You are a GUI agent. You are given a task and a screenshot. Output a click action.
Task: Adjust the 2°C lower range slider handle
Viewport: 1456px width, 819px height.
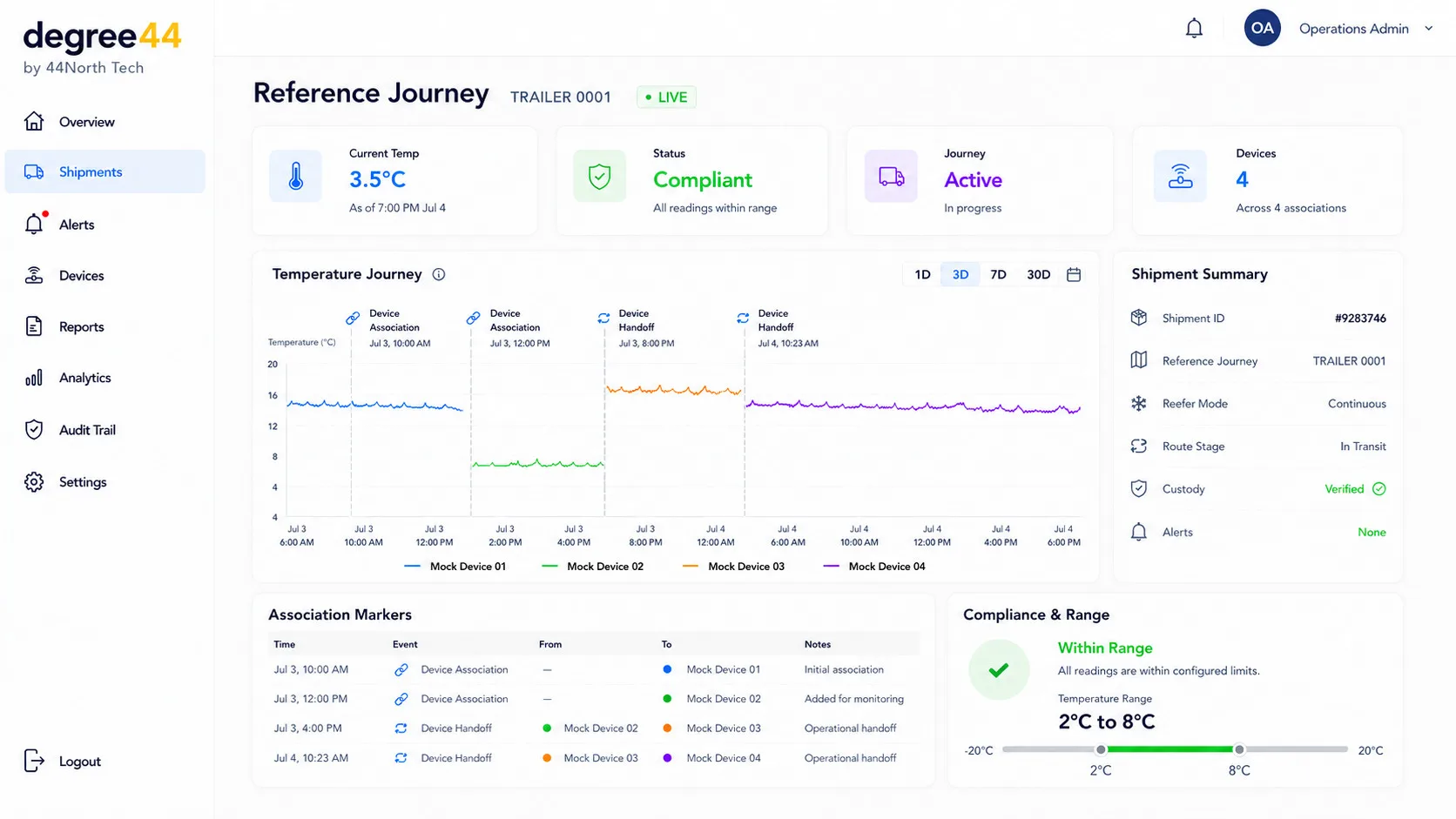tap(1101, 749)
